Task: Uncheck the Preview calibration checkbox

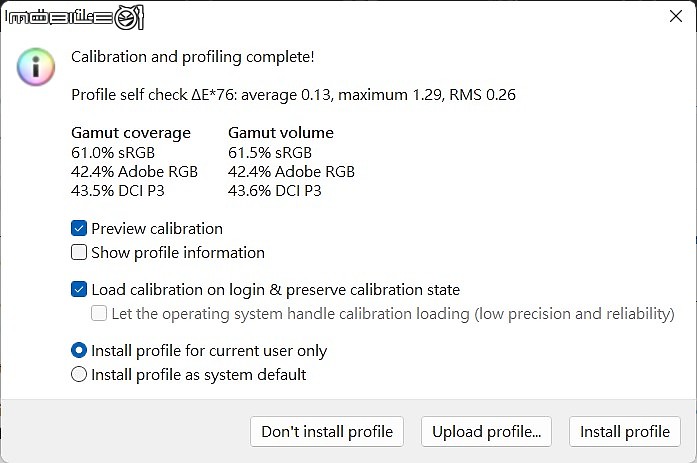Action: [79, 228]
